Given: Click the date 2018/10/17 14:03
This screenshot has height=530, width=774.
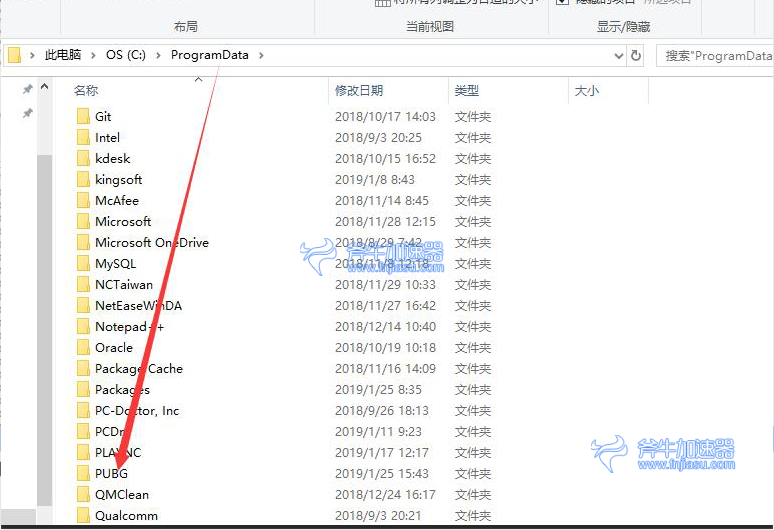Looking at the screenshot, I should [x=385, y=116].
